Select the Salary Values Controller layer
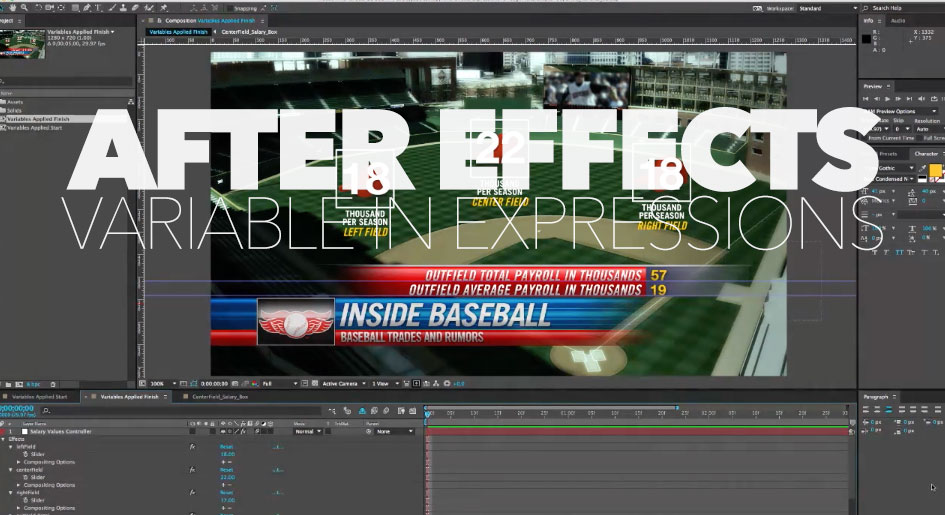 coord(60,432)
